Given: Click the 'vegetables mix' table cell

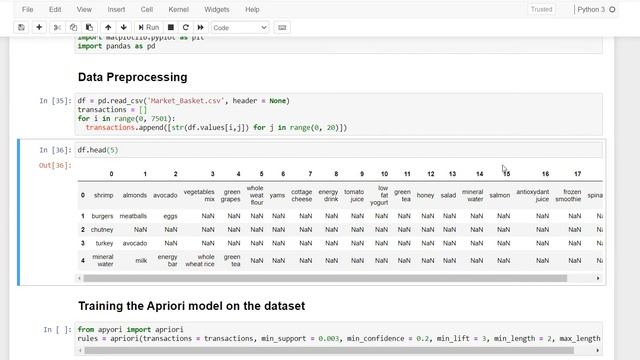Looking at the screenshot, I should pos(199,195).
